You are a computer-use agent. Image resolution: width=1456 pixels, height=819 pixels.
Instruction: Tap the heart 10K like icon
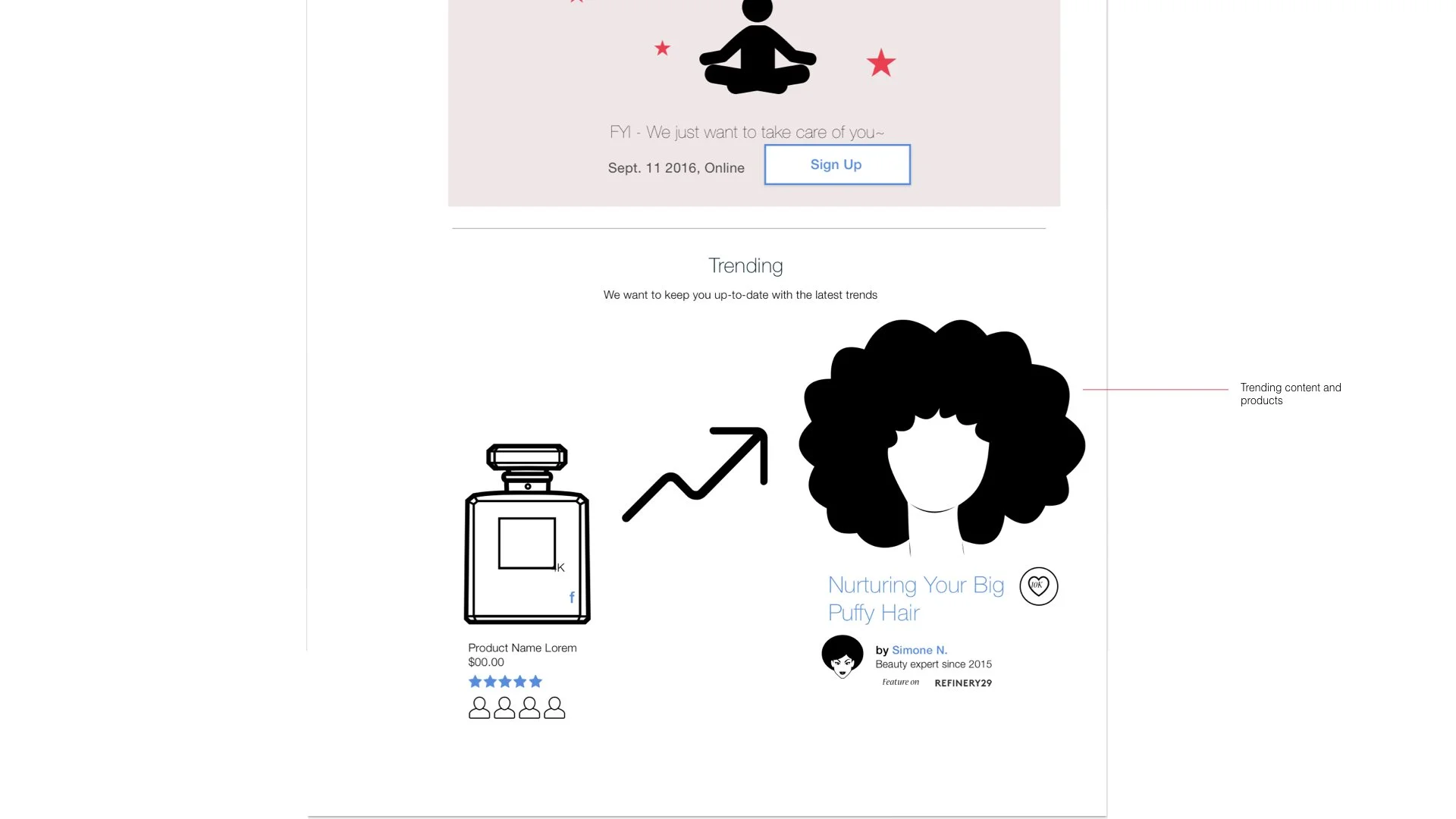click(x=1038, y=586)
